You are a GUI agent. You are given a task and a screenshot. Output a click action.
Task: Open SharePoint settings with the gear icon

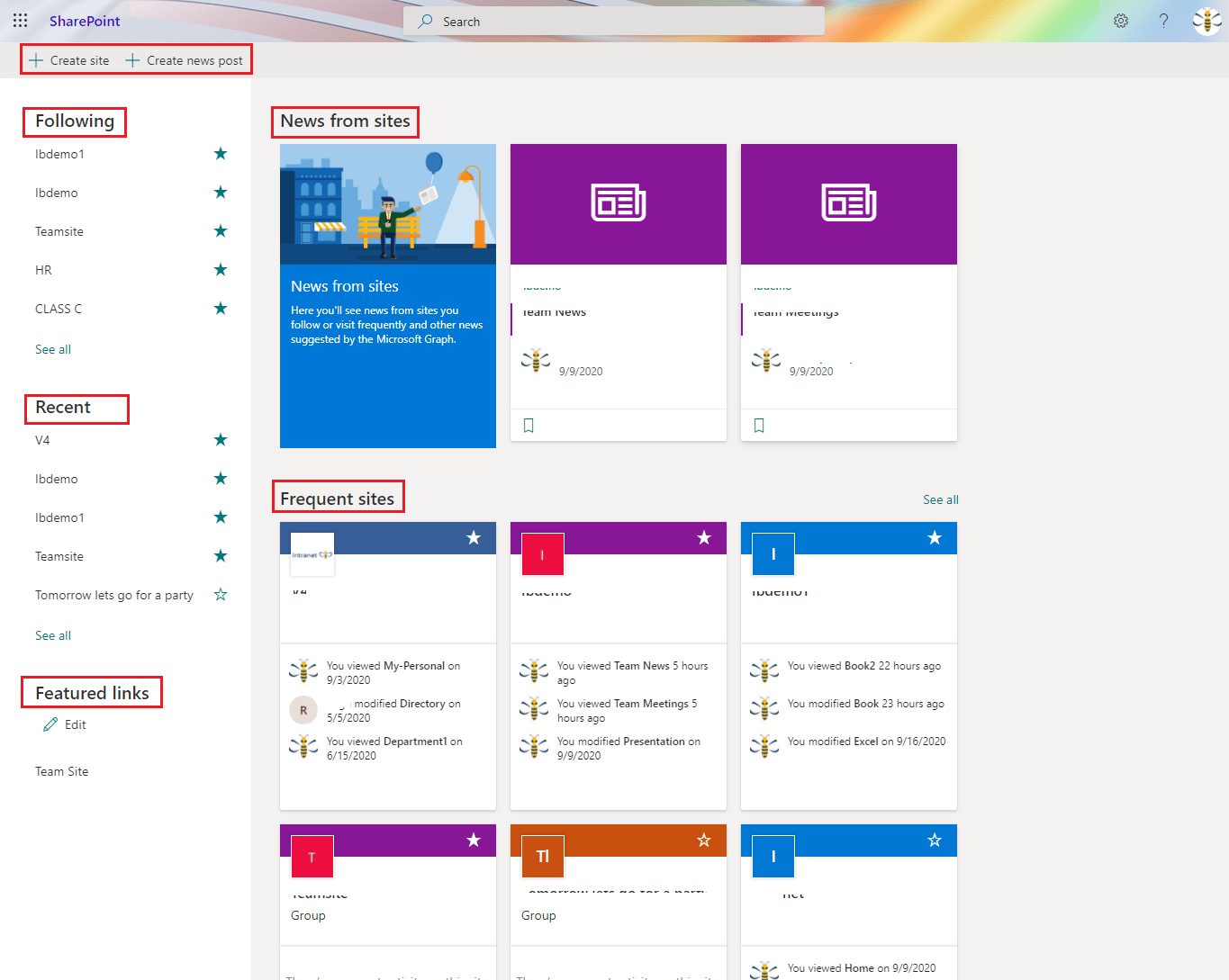pyautogui.click(x=1120, y=20)
